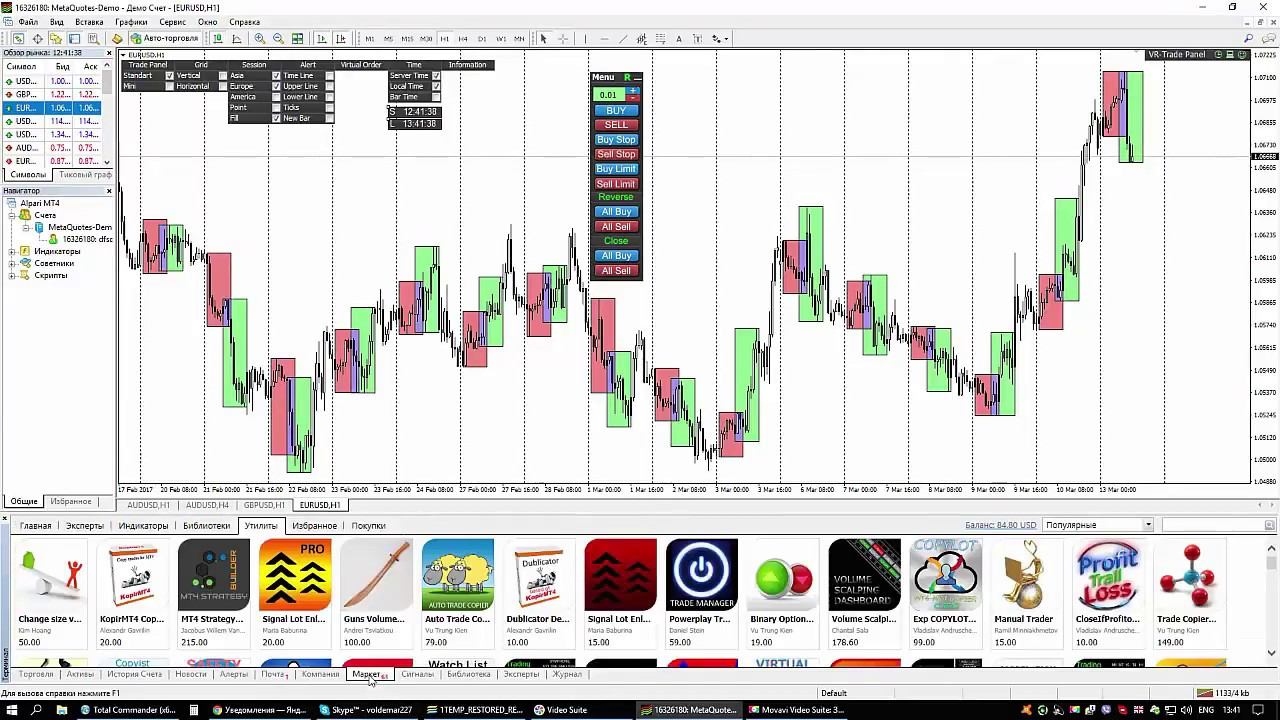Image resolution: width=1280 pixels, height=720 pixels.
Task: Open Total Commander from the taskbar
Action: coord(129,710)
